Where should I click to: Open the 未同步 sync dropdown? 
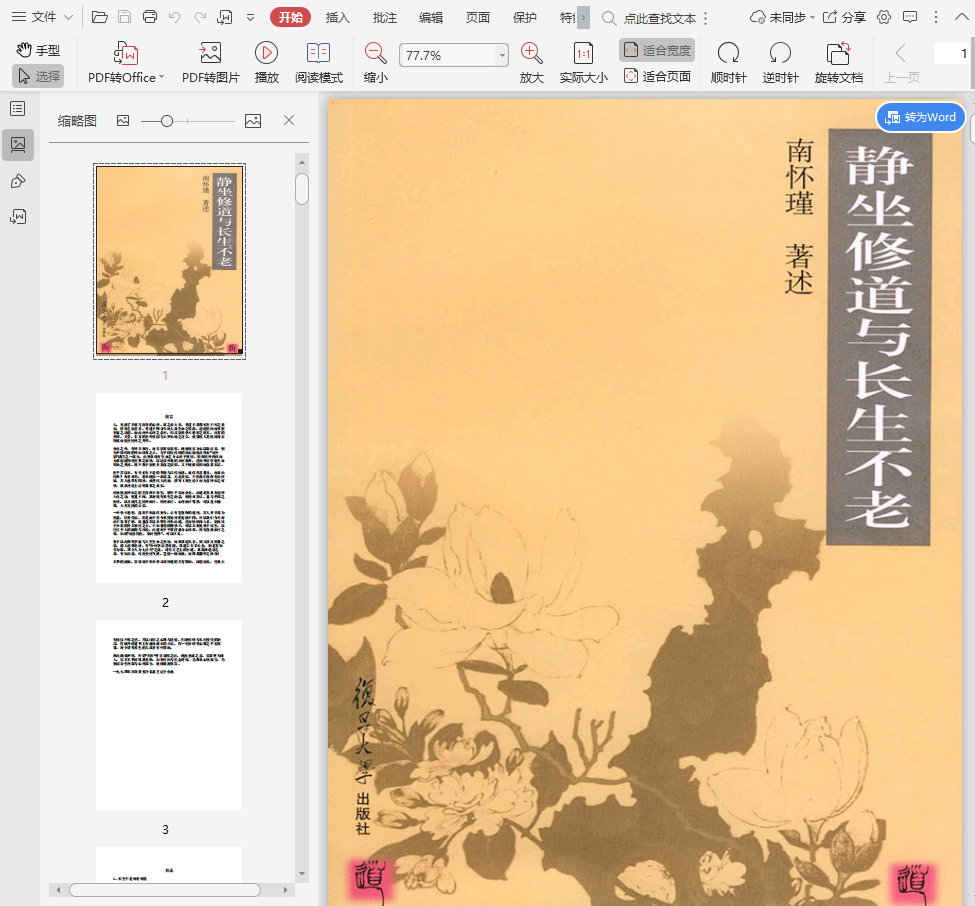[x=782, y=17]
